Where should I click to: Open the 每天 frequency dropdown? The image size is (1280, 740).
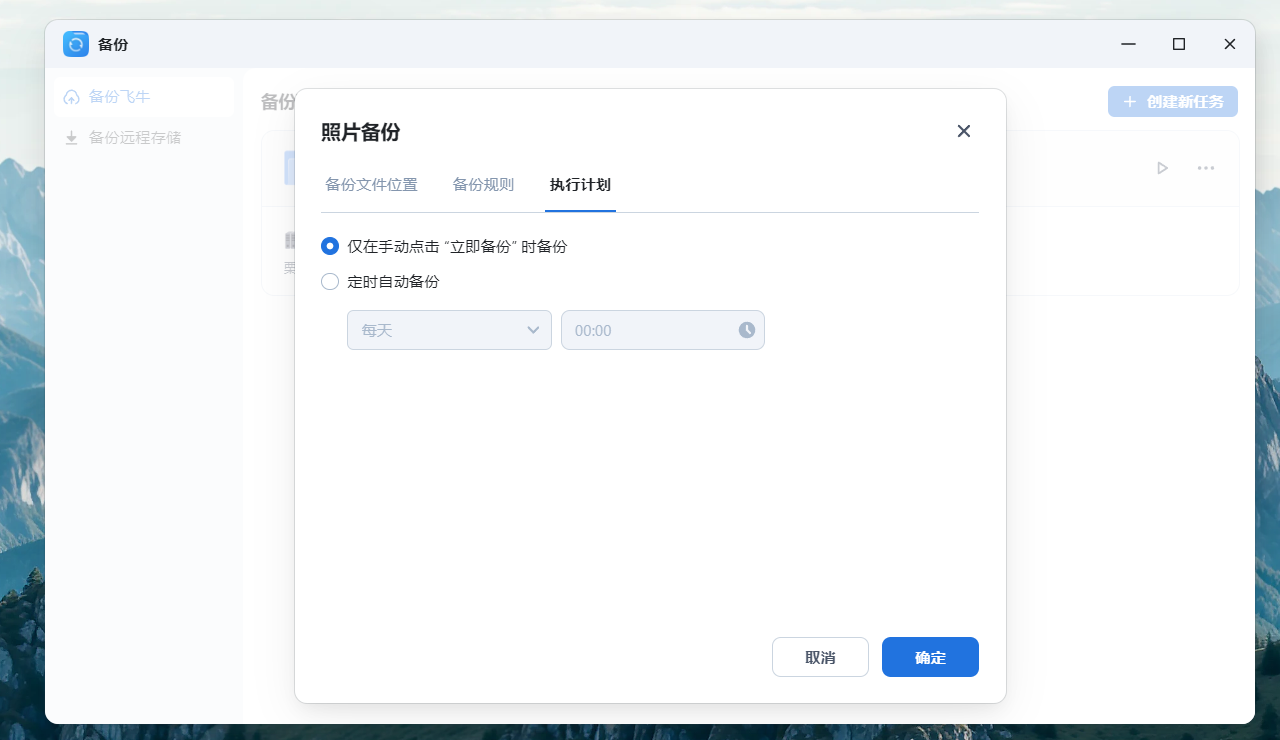449,330
